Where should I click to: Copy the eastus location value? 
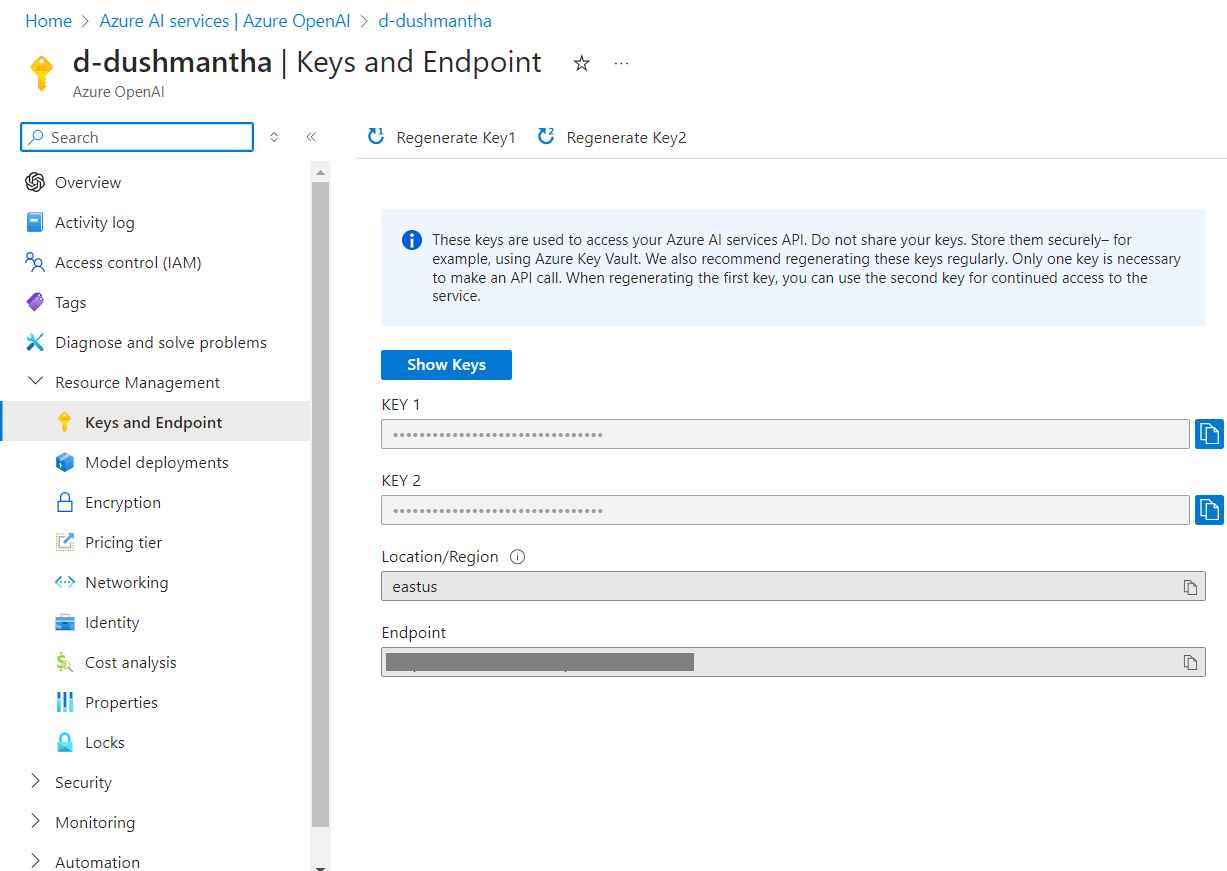(x=1190, y=586)
